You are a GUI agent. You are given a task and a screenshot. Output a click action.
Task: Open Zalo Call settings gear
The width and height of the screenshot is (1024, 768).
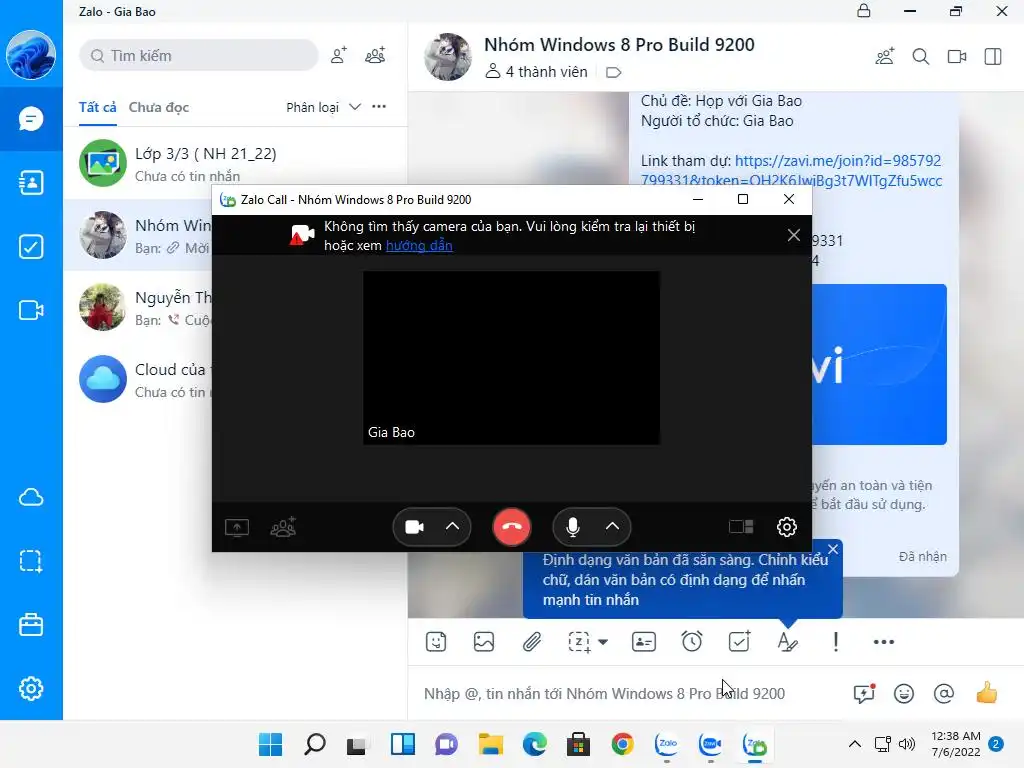[787, 527]
